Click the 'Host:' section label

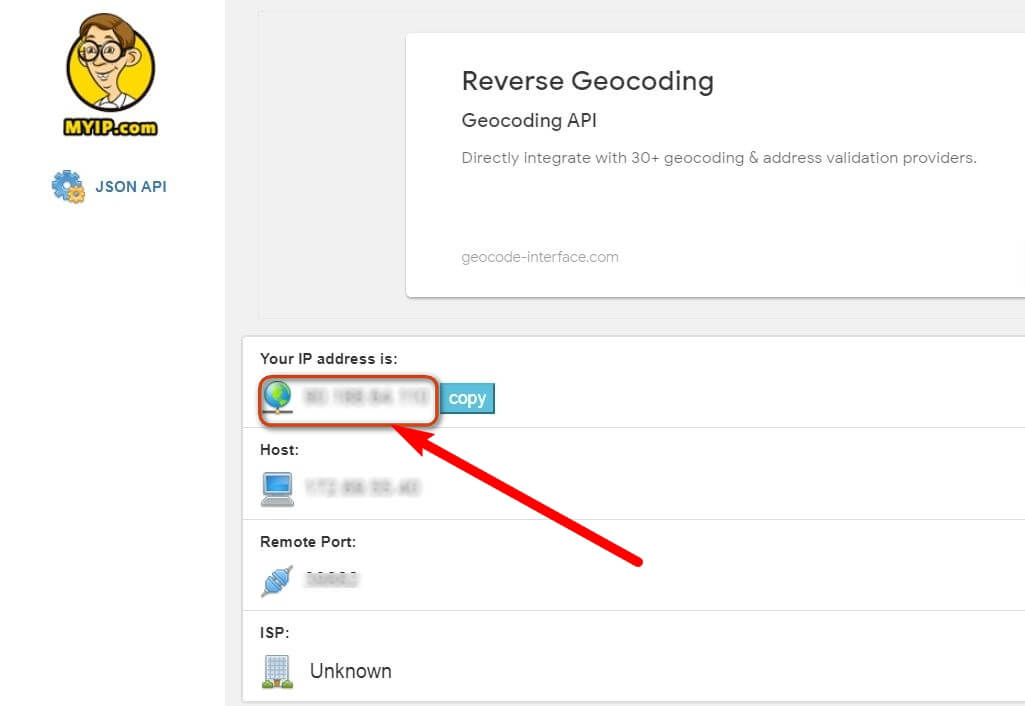[x=279, y=450]
